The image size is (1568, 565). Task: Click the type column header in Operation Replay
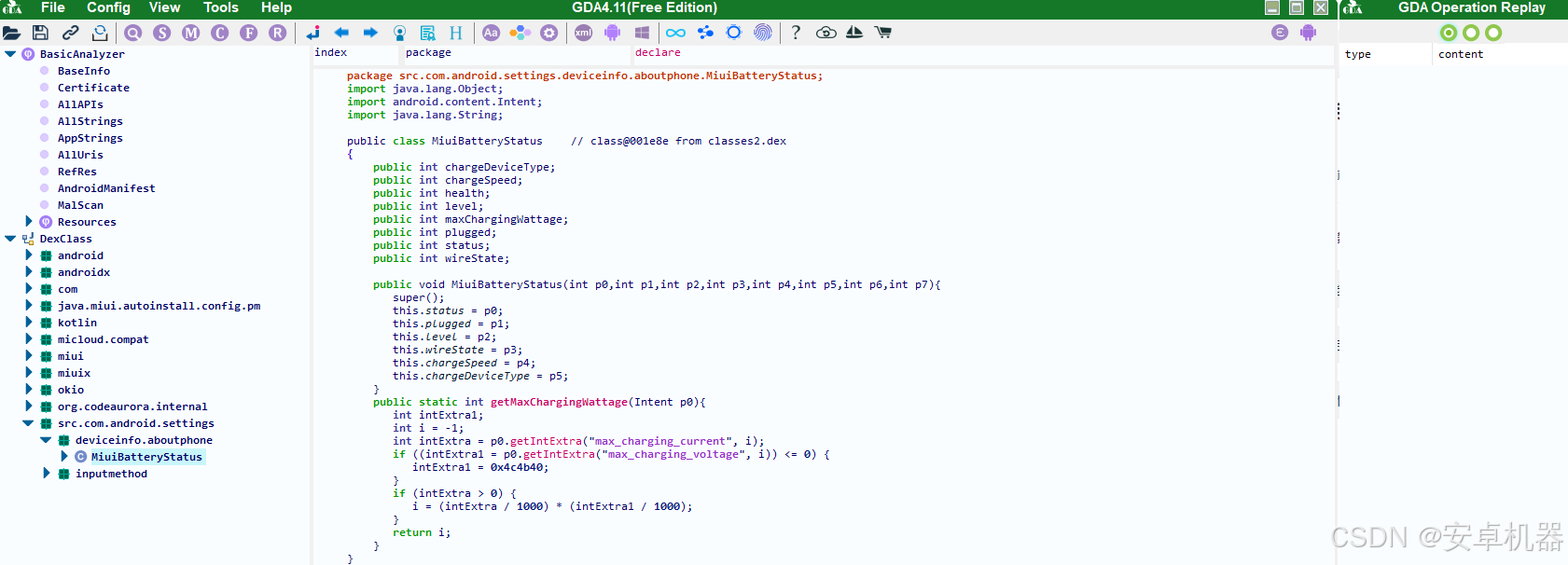pos(1358,54)
